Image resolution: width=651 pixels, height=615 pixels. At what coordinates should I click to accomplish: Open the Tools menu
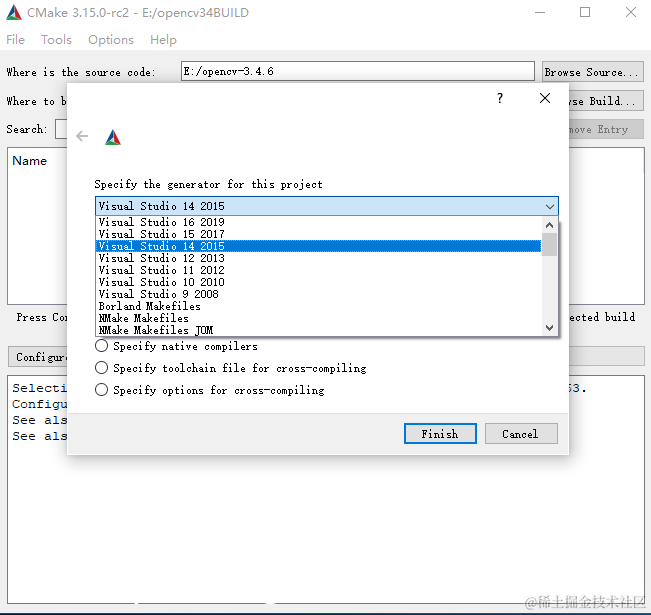click(x=56, y=40)
